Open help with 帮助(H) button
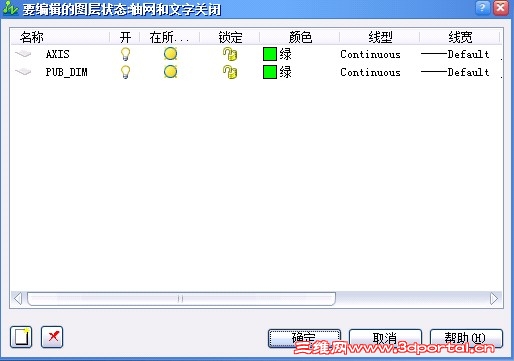The width and height of the screenshot is (514, 361). pyautogui.click(x=466, y=338)
